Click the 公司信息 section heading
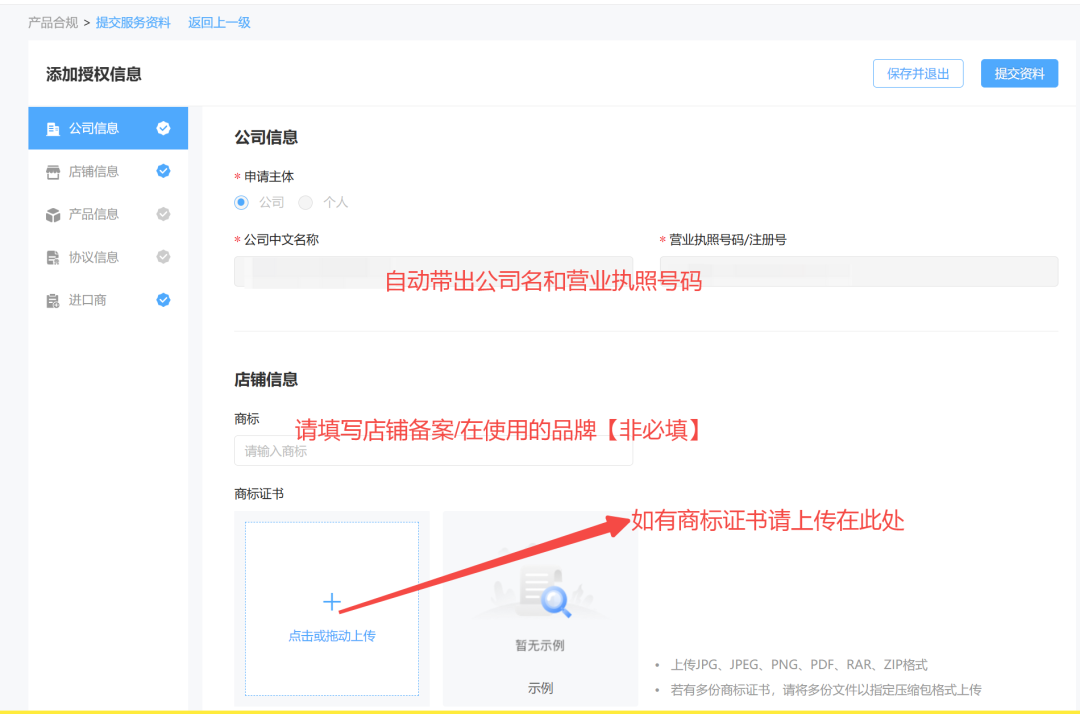The height and width of the screenshot is (714, 1080). 266,137
